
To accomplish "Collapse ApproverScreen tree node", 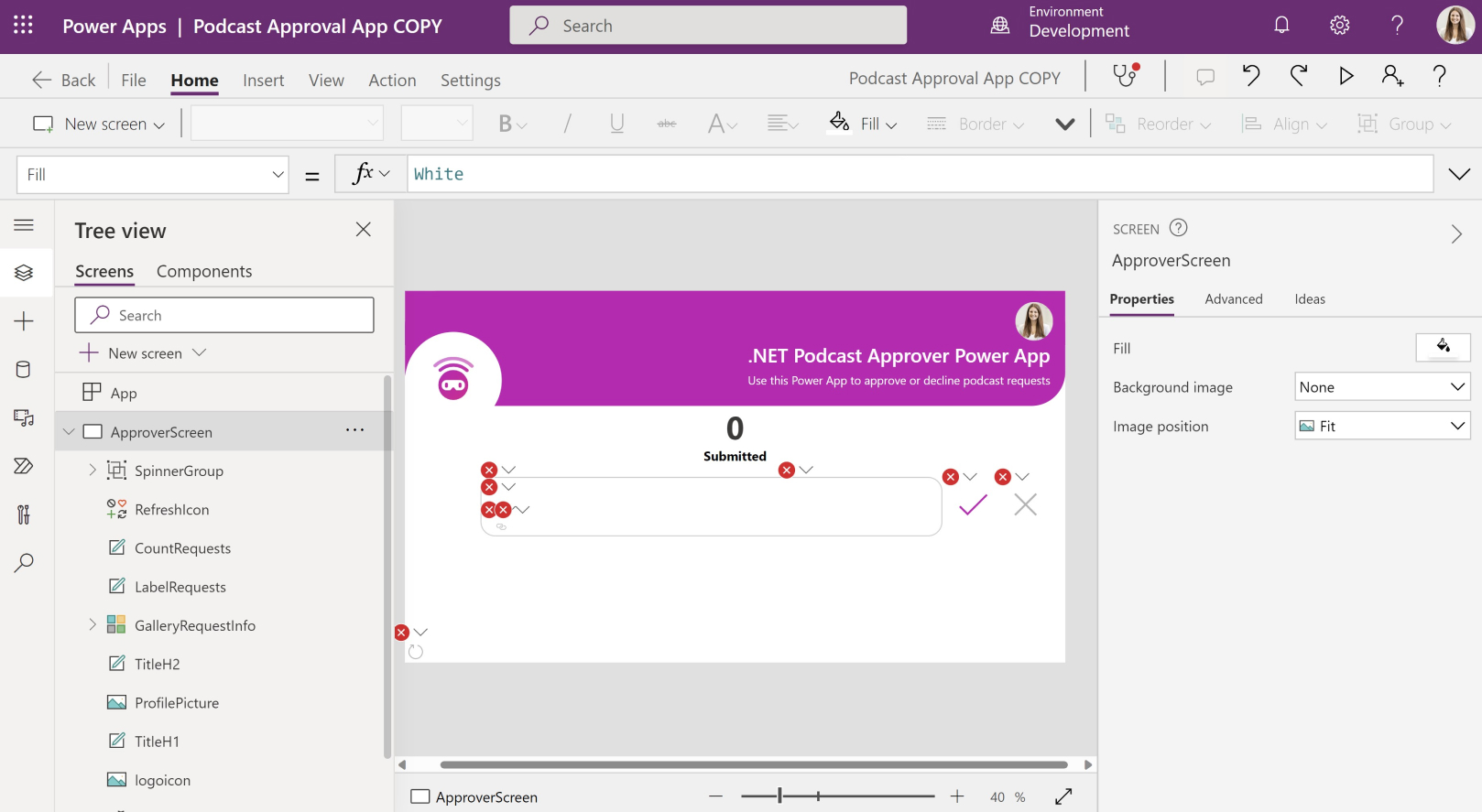I will click(69, 431).
